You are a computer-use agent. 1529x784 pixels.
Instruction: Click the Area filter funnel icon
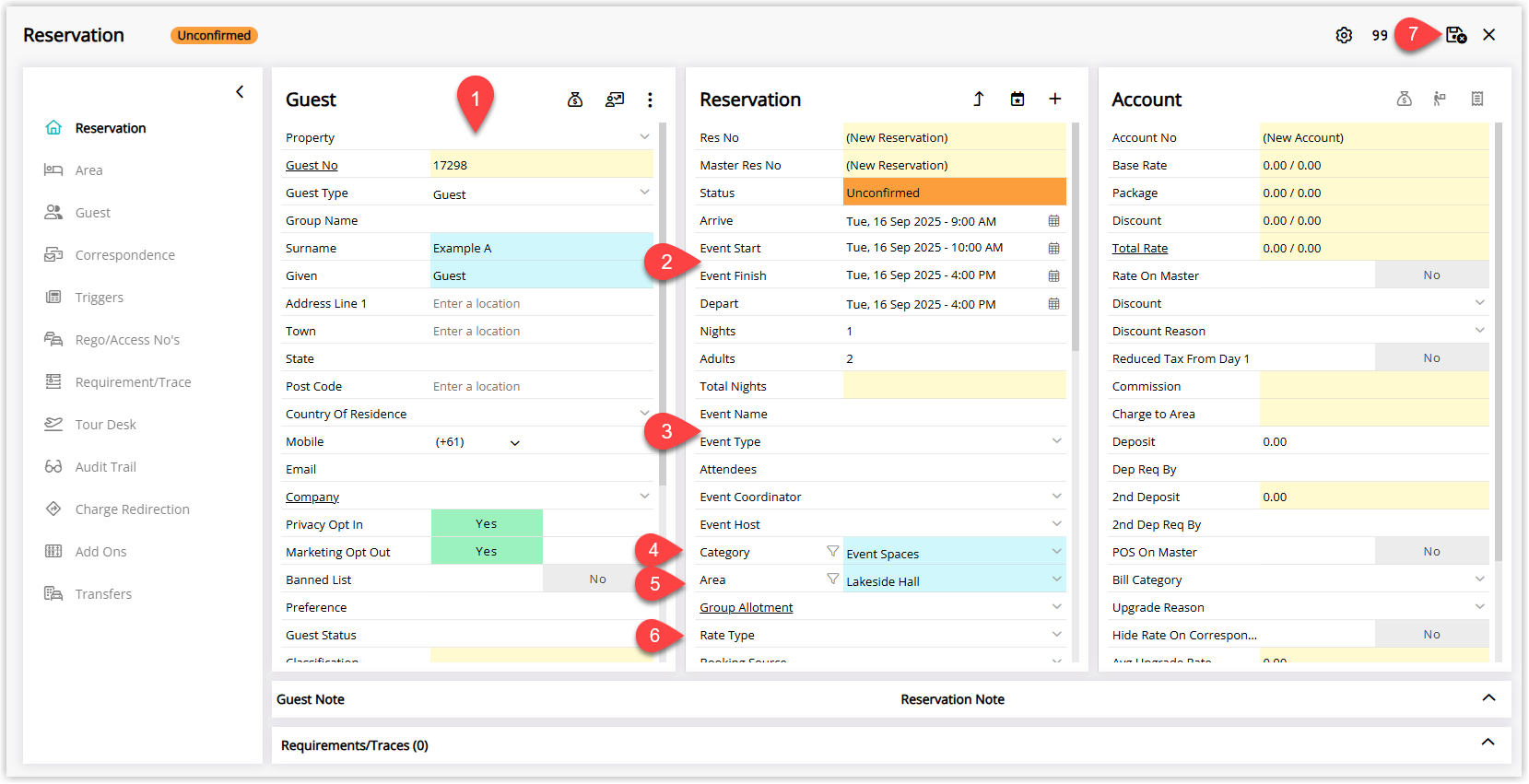pos(832,579)
